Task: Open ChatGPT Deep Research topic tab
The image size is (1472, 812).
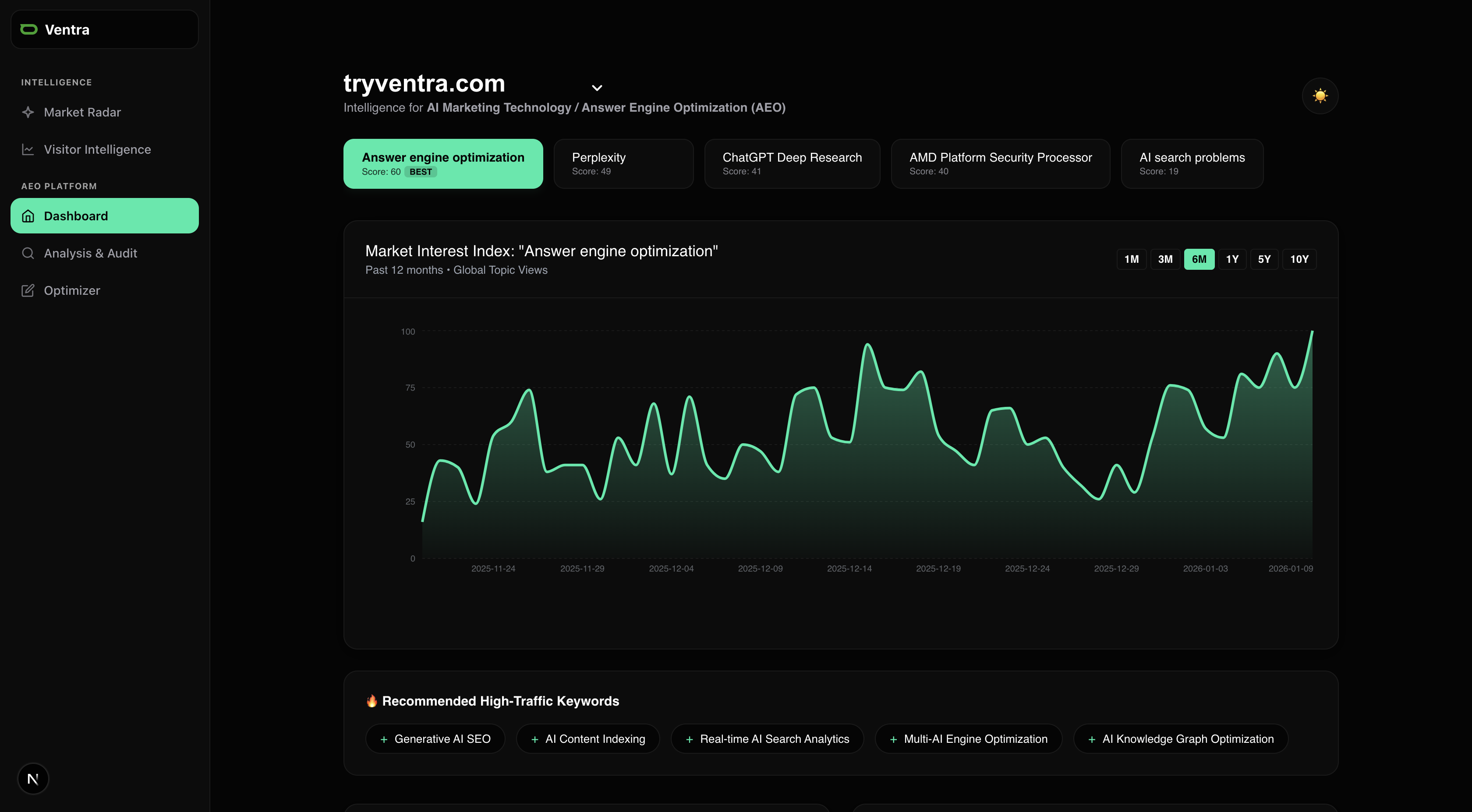Action: [x=792, y=163]
